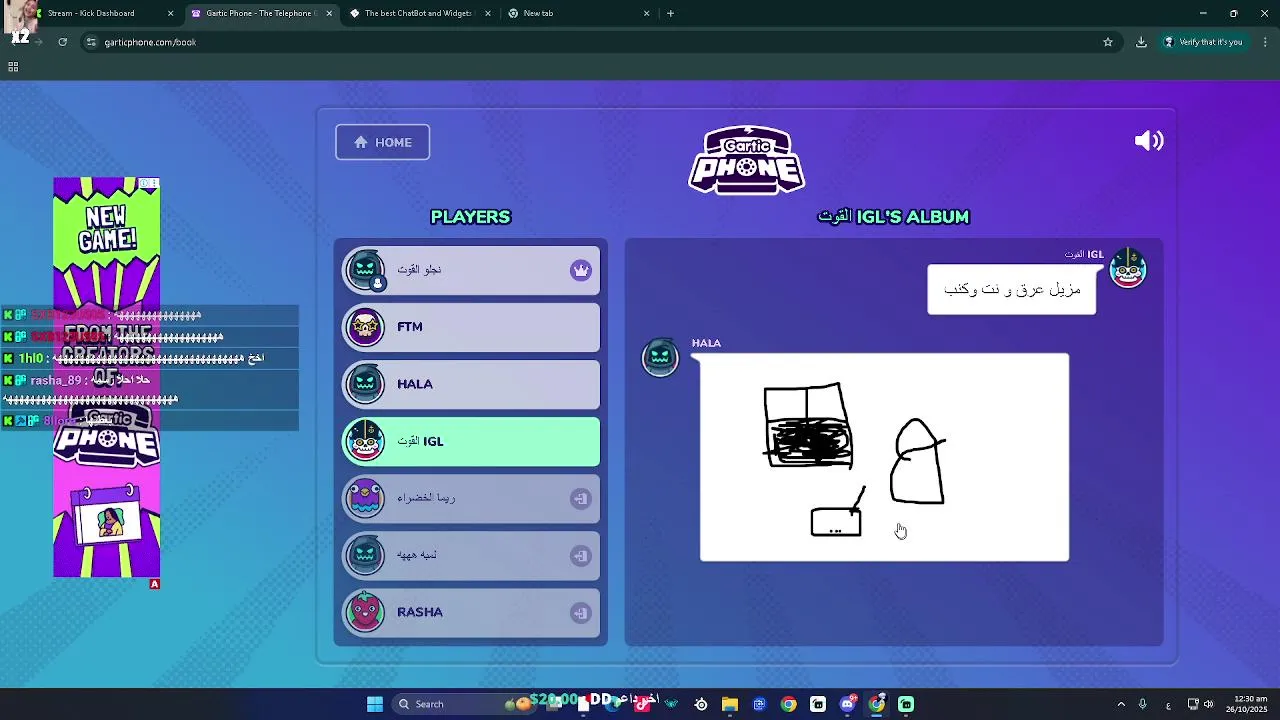1280x720 pixels.
Task: Open the Google Chrome taskbar icon
Action: click(789, 704)
